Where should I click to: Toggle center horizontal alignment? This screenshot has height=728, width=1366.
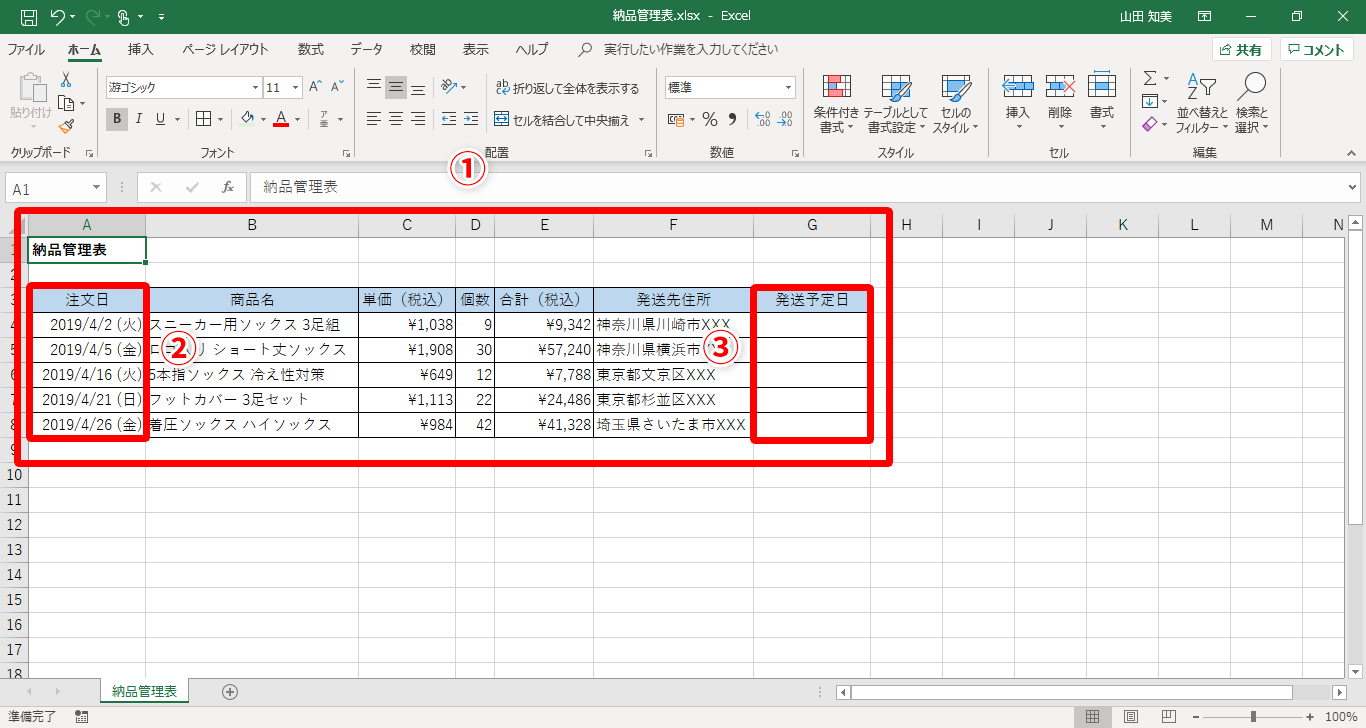[396, 119]
